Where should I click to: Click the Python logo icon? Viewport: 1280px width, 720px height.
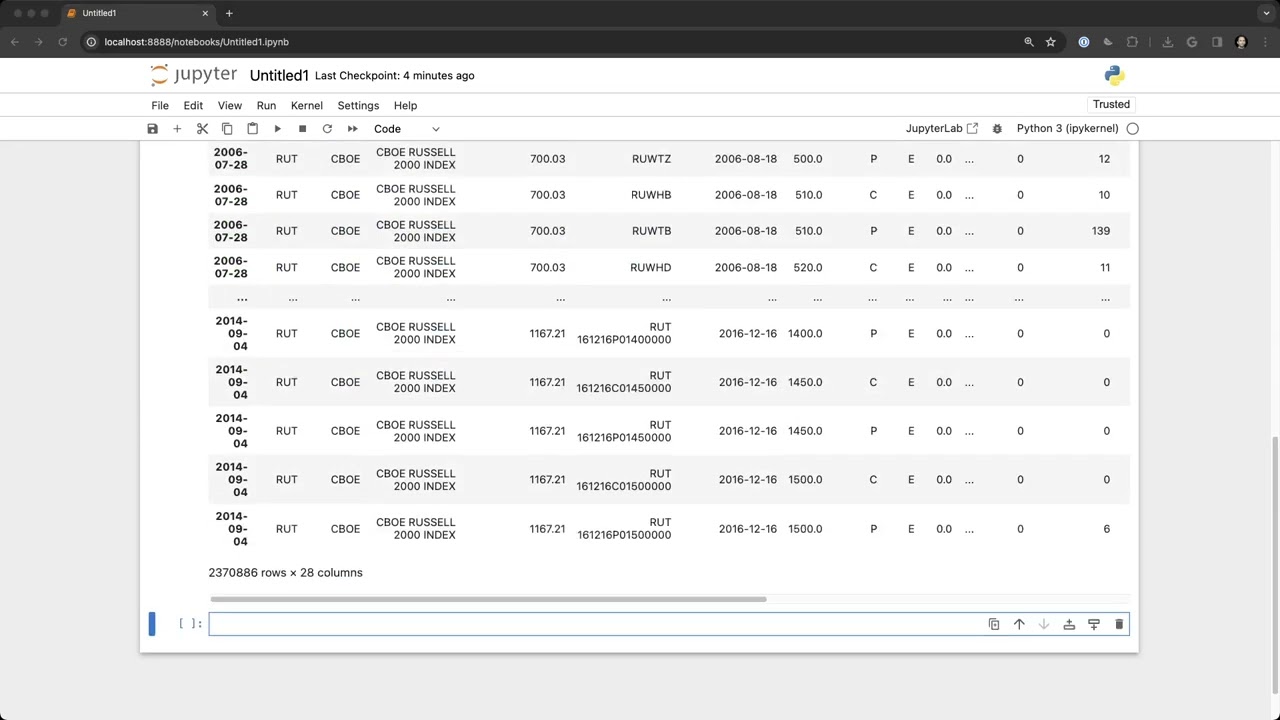click(1114, 76)
